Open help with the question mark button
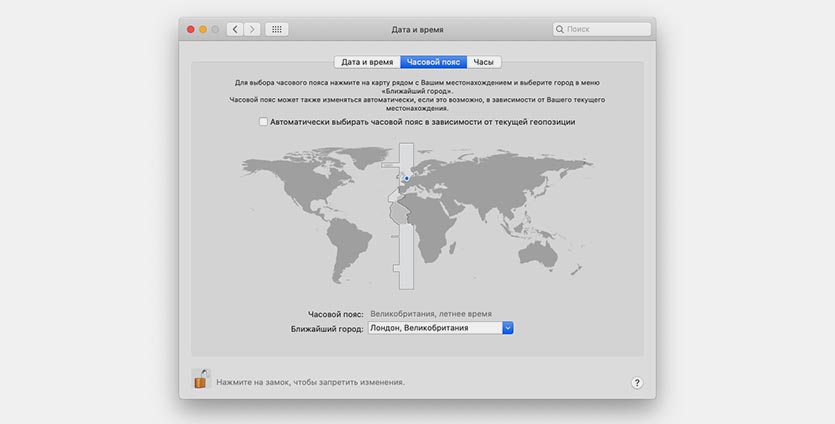Viewport: 835px width, 424px height. pos(637,382)
